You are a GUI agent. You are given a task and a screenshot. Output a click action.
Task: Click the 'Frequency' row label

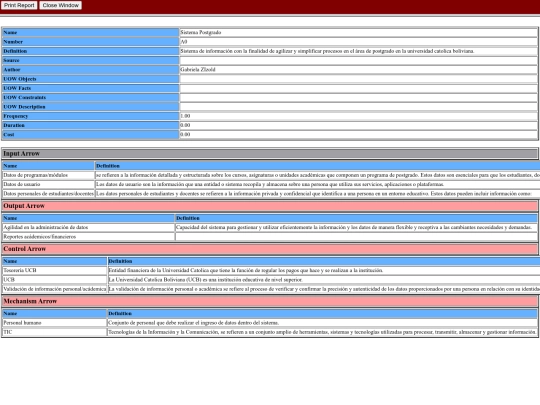click(x=15, y=116)
